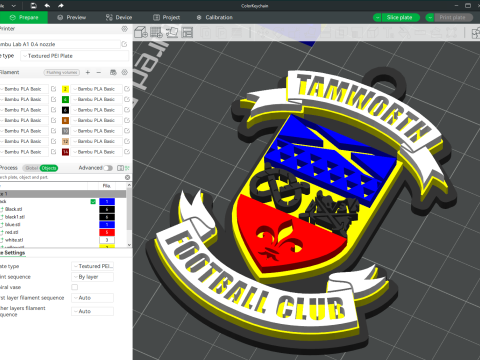Click the add model cube icon
This screenshot has width=480, height=360.
coord(141,32)
